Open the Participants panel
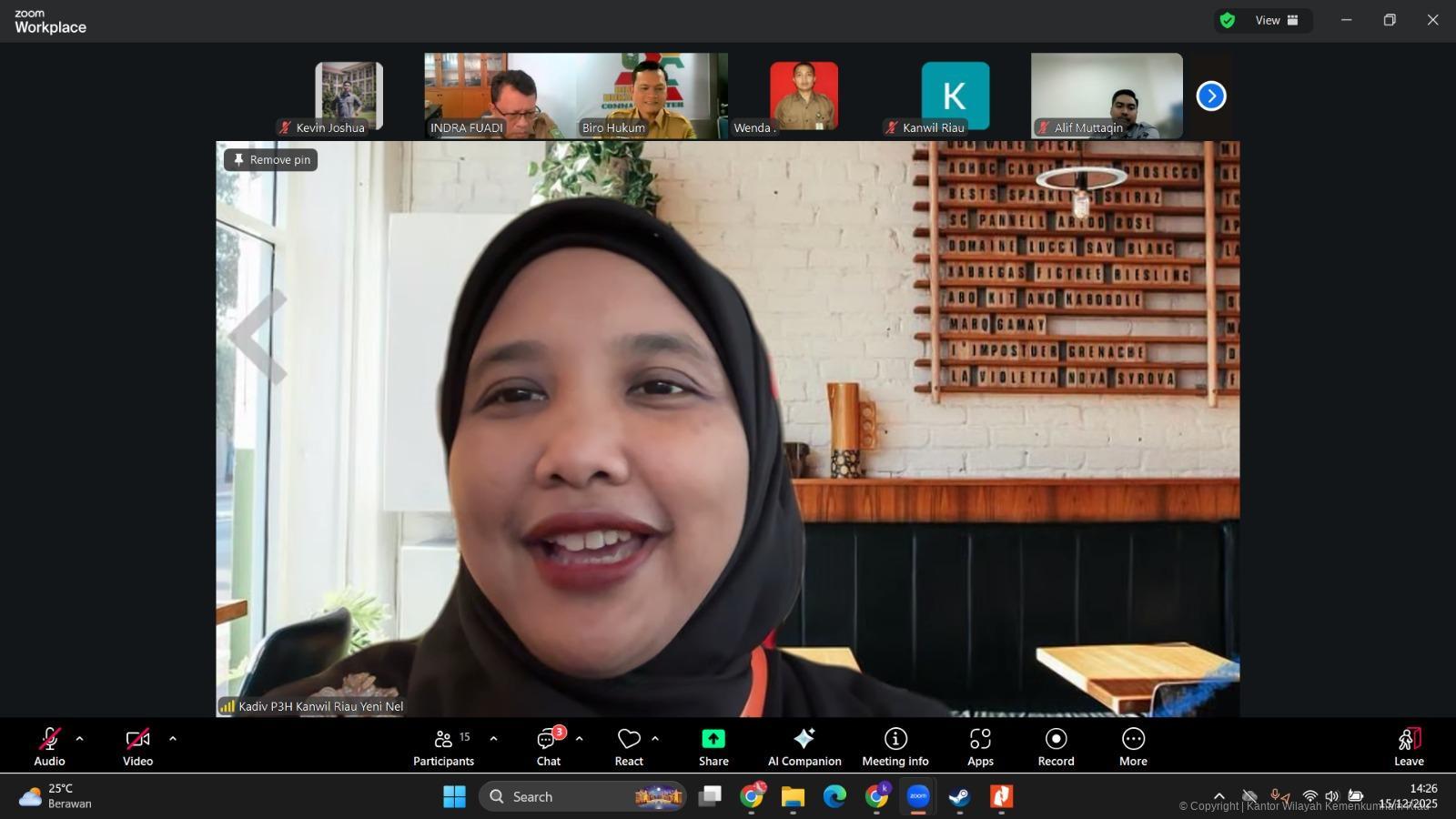This screenshot has width=1456, height=819. click(x=443, y=746)
